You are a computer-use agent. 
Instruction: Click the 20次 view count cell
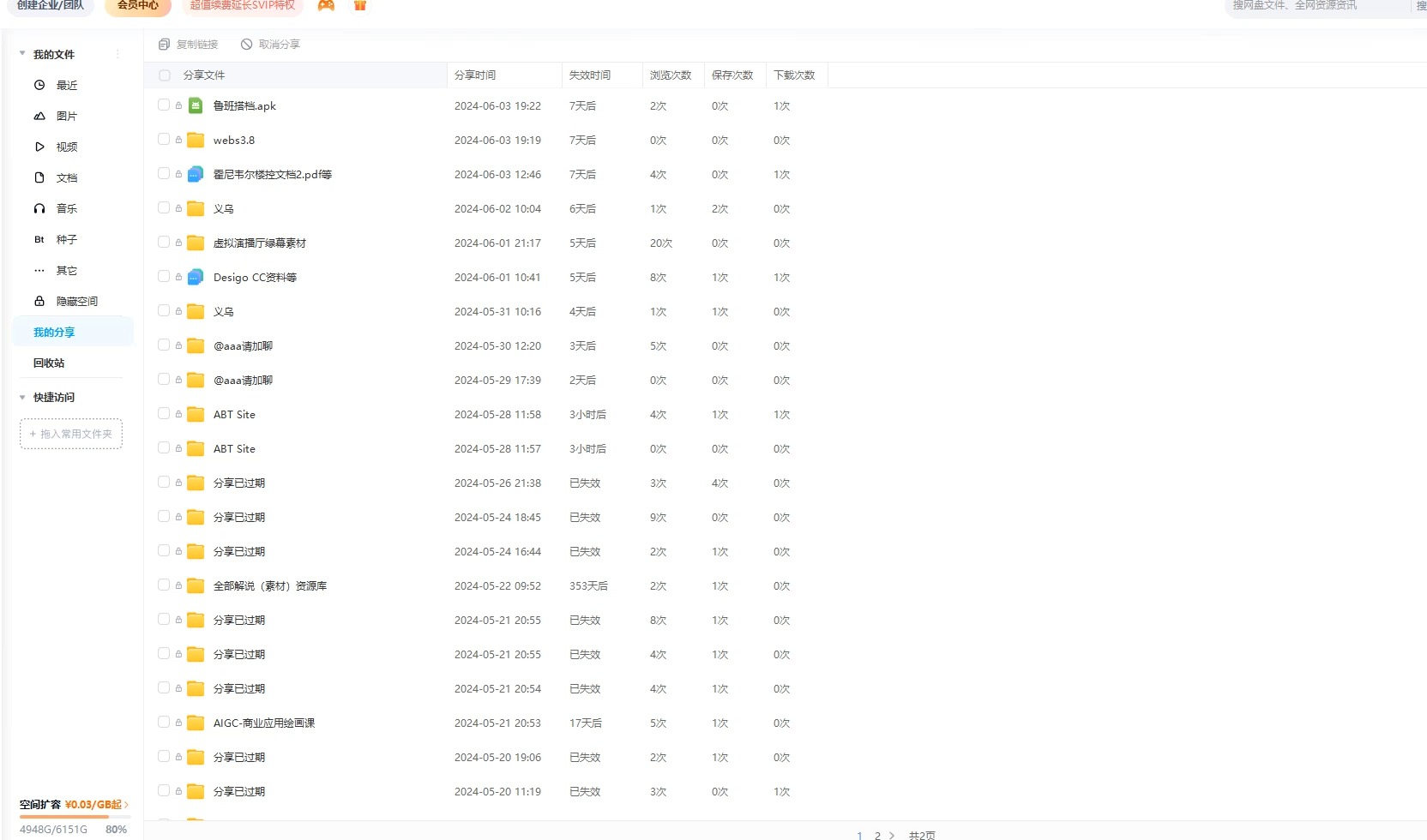pyautogui.click(x=661, y=243)
